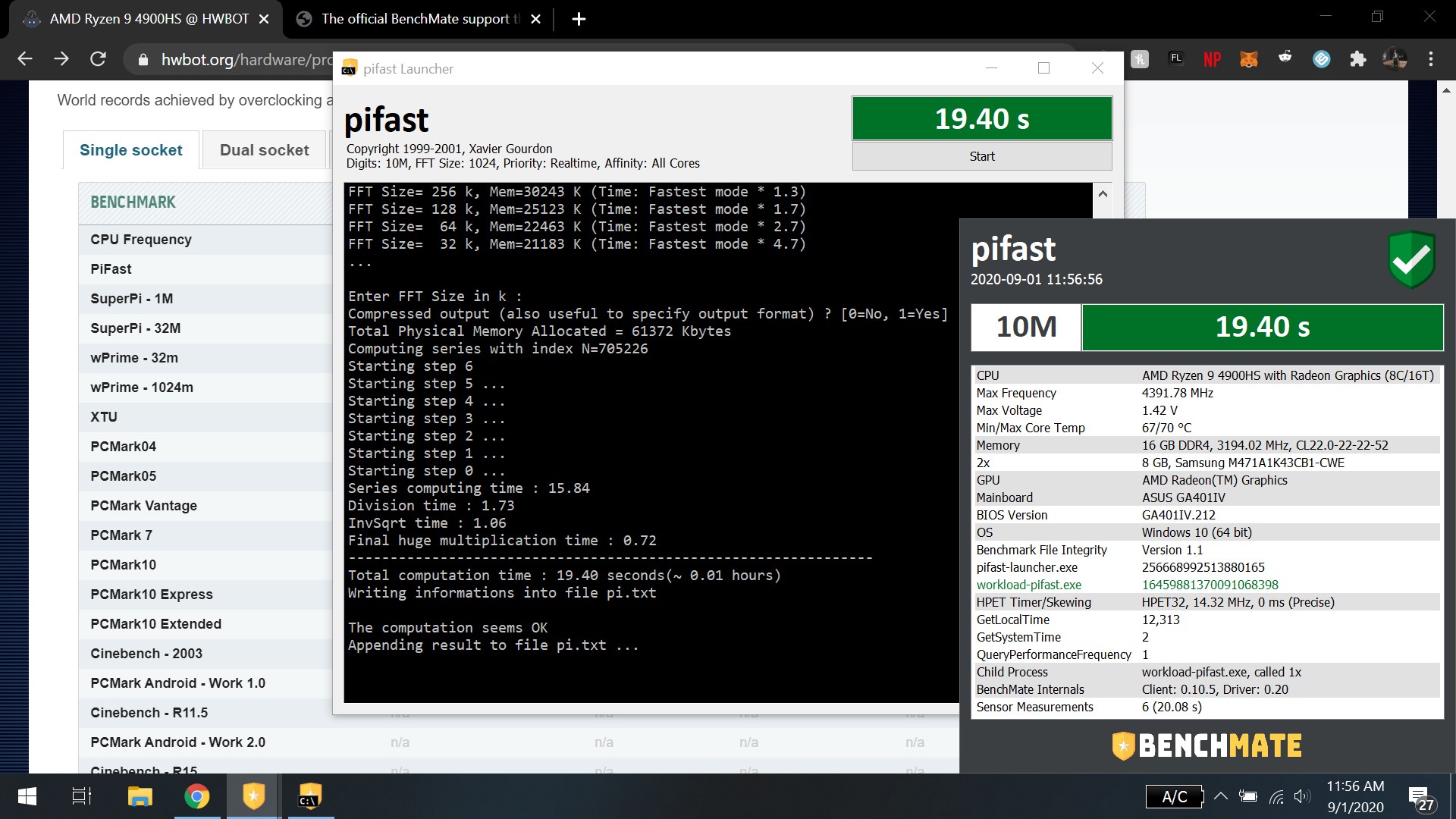Viewport: 1456px width, 819px height.
Task: Open the notification center with 27 alerts
Action: (1421, 799)
